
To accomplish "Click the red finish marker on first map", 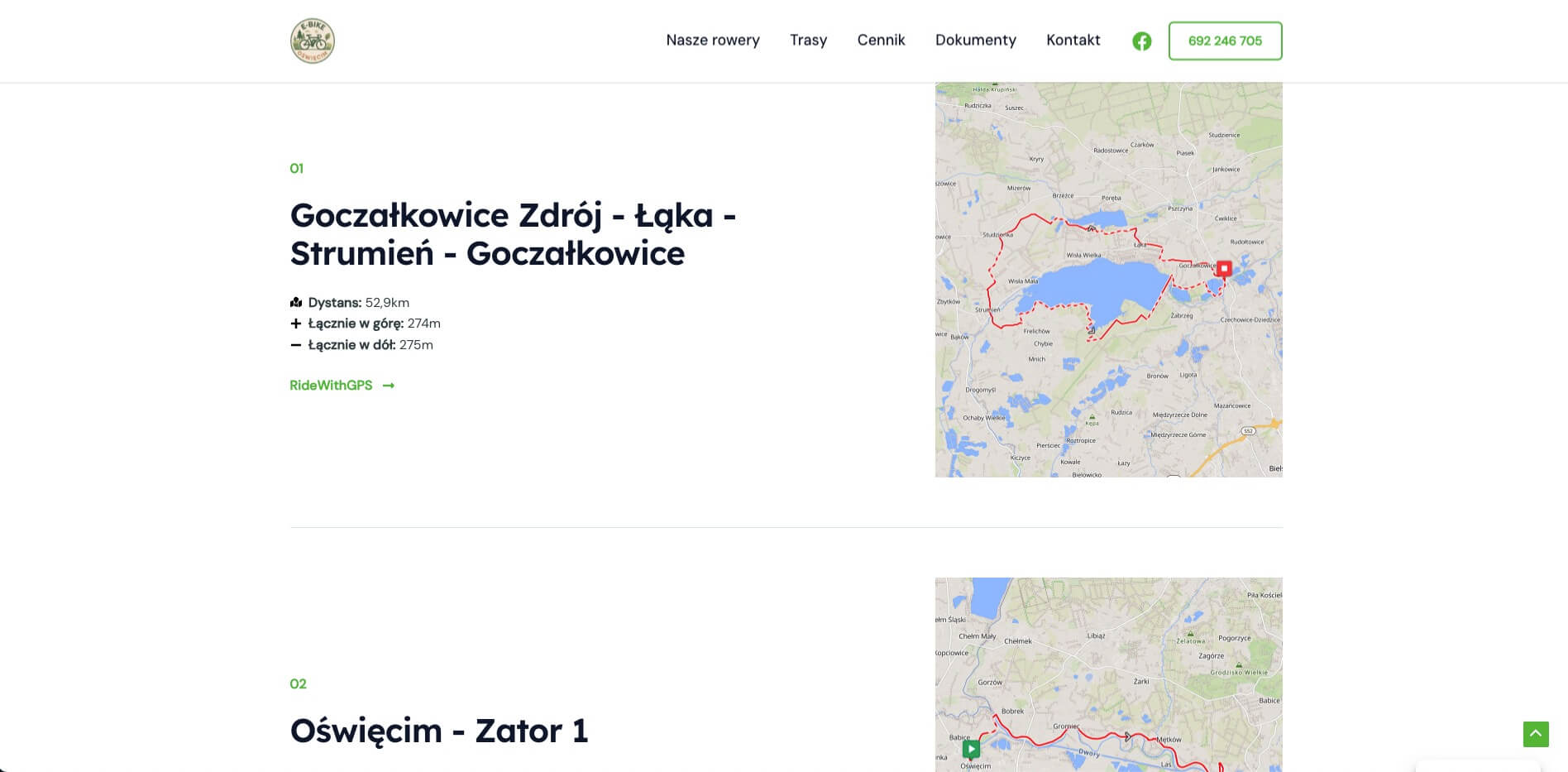I will tap(1224, 268).
